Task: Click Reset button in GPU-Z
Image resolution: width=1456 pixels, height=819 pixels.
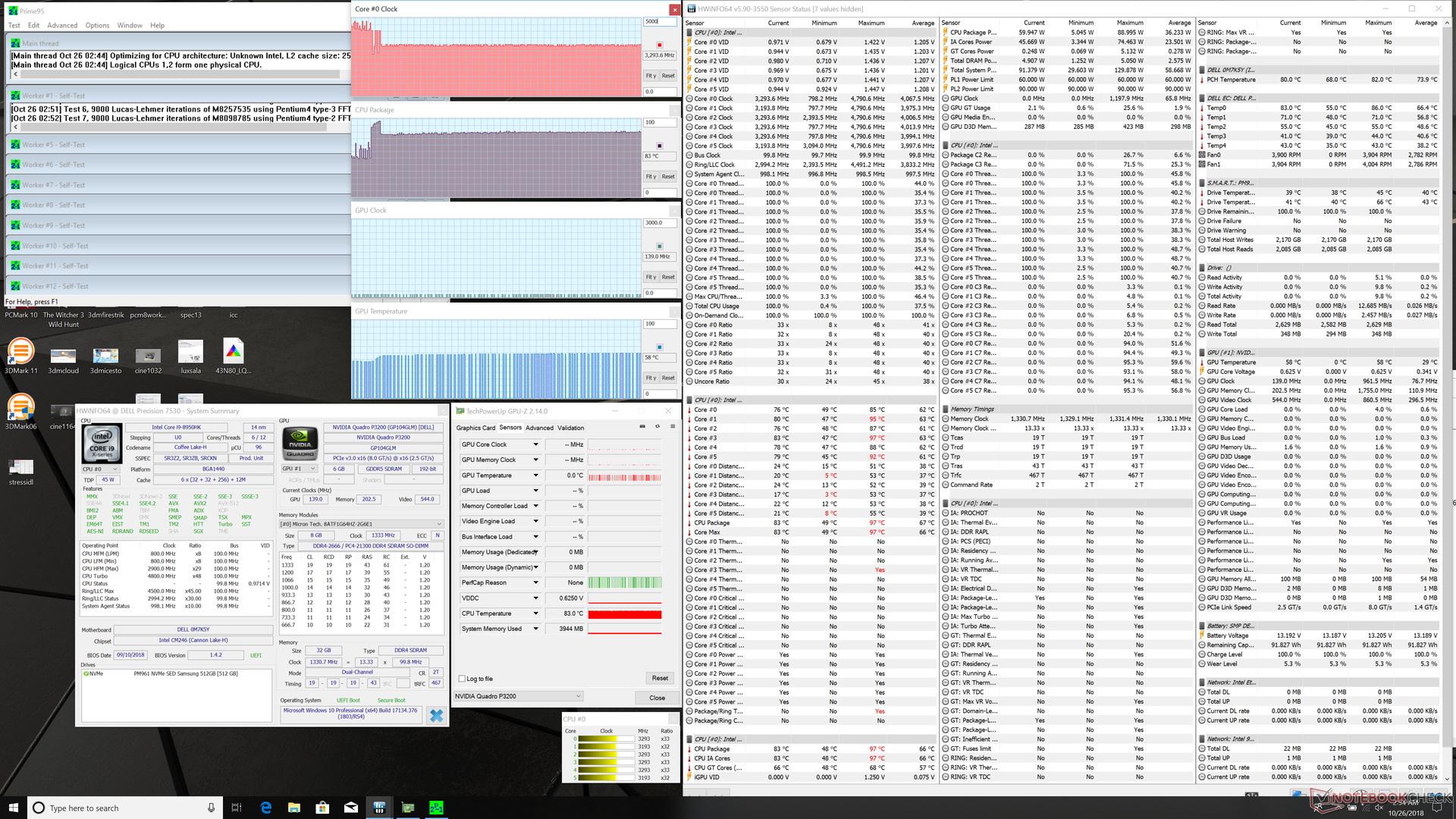Action: [x=660, y=678]
